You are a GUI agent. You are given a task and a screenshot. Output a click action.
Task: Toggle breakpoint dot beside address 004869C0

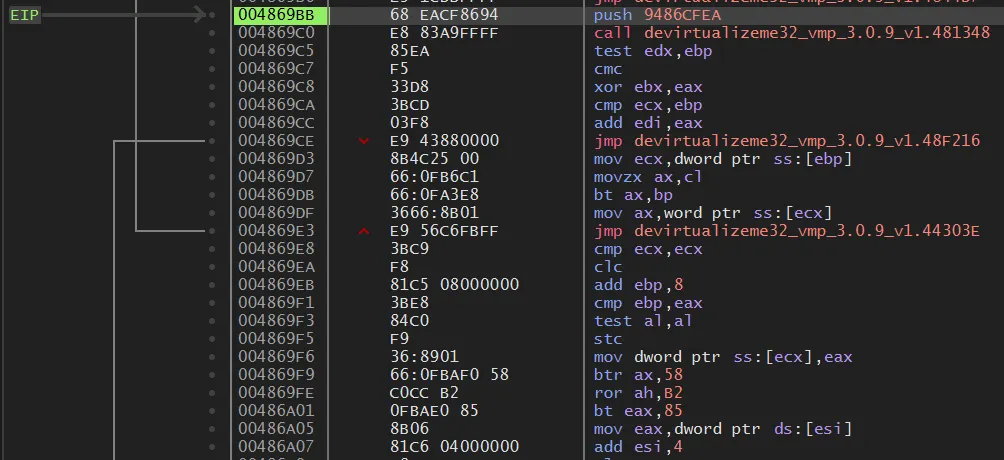click(x=211, y=33)
